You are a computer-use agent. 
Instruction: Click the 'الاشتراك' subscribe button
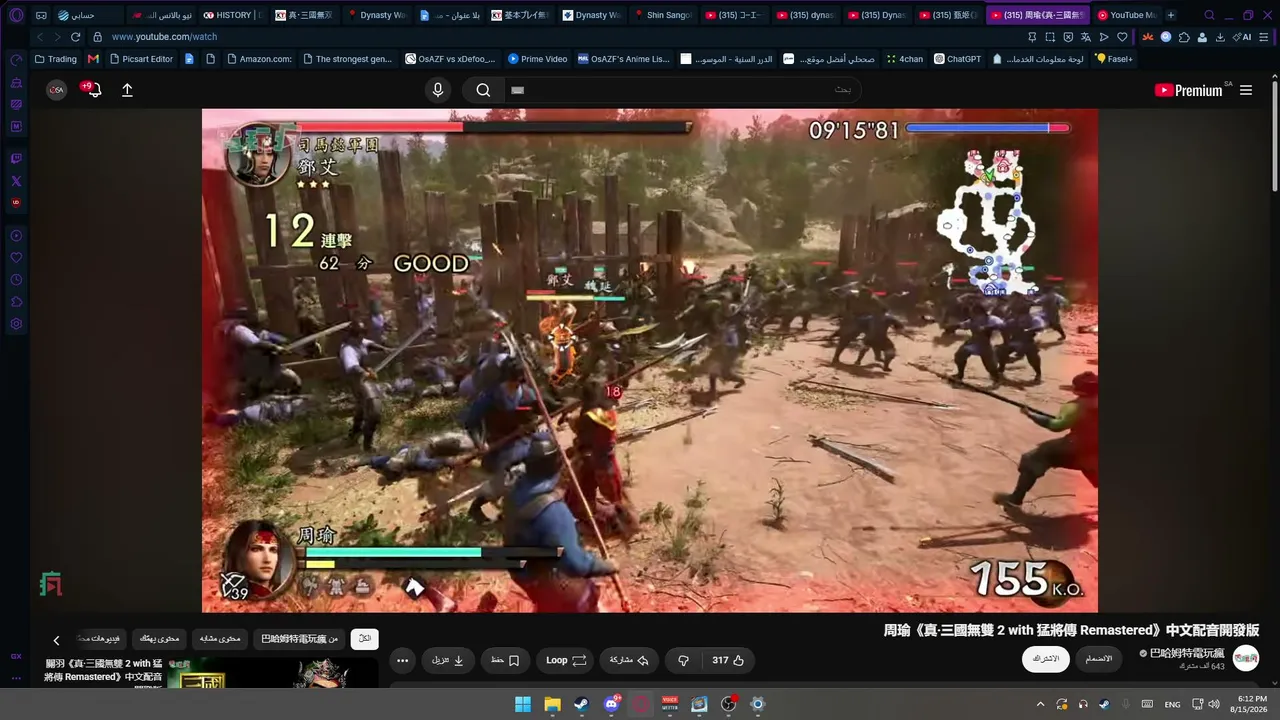coord(1045,659)
